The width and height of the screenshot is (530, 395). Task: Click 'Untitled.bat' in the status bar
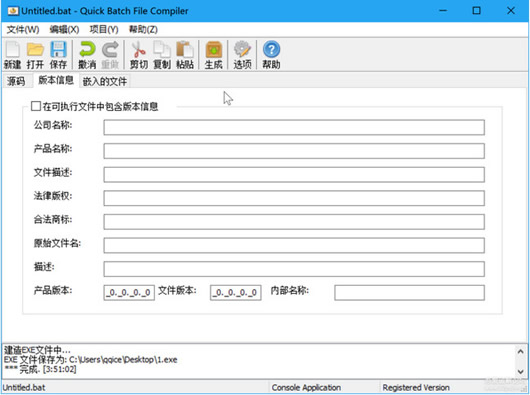(x=24, y=388)
